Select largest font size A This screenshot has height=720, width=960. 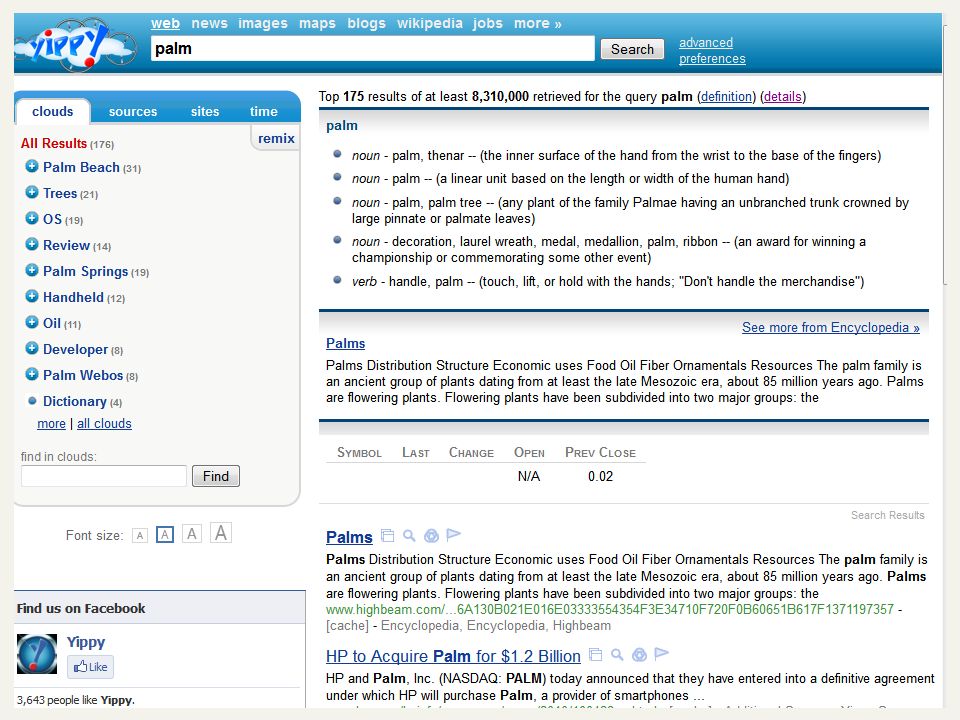(221, 533)
